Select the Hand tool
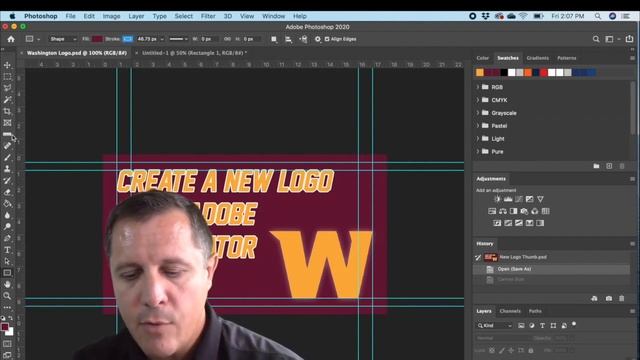This screenshot has height=360, width=640. pyautogui.click(x=7, y=284)
